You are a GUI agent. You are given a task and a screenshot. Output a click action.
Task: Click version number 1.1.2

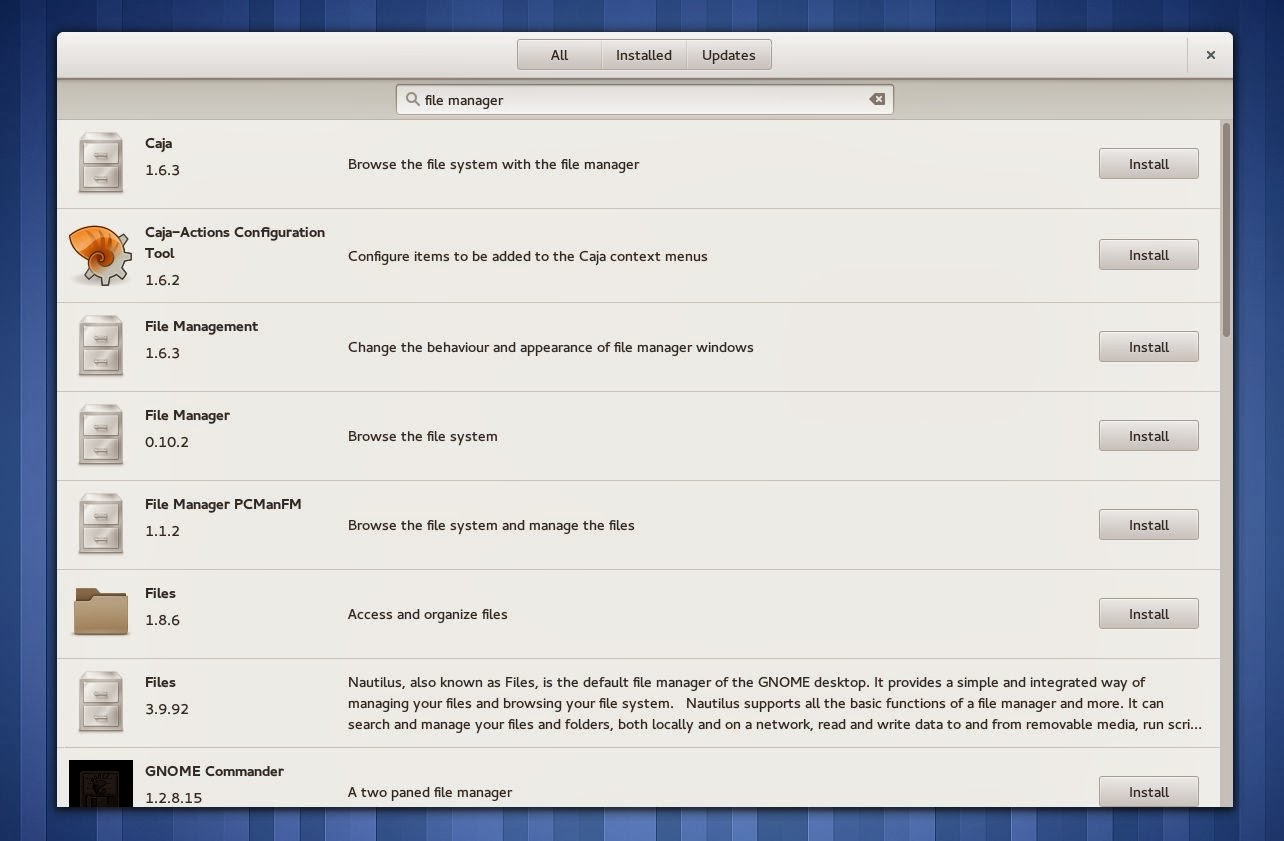tap(162, 531)
